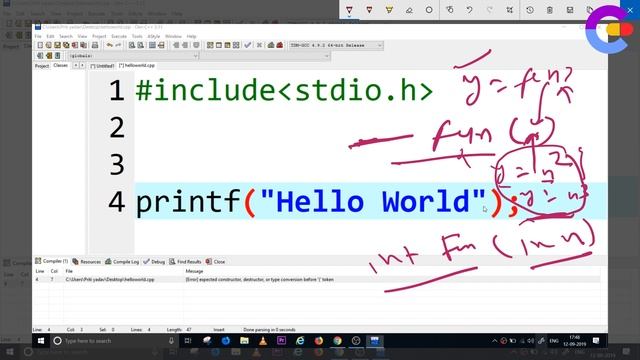Click the compiler error message row

coord(316,280)
